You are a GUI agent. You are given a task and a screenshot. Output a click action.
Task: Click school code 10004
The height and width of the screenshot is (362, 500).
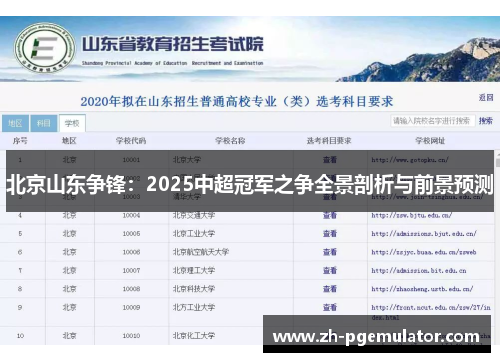tap(131, 215)
